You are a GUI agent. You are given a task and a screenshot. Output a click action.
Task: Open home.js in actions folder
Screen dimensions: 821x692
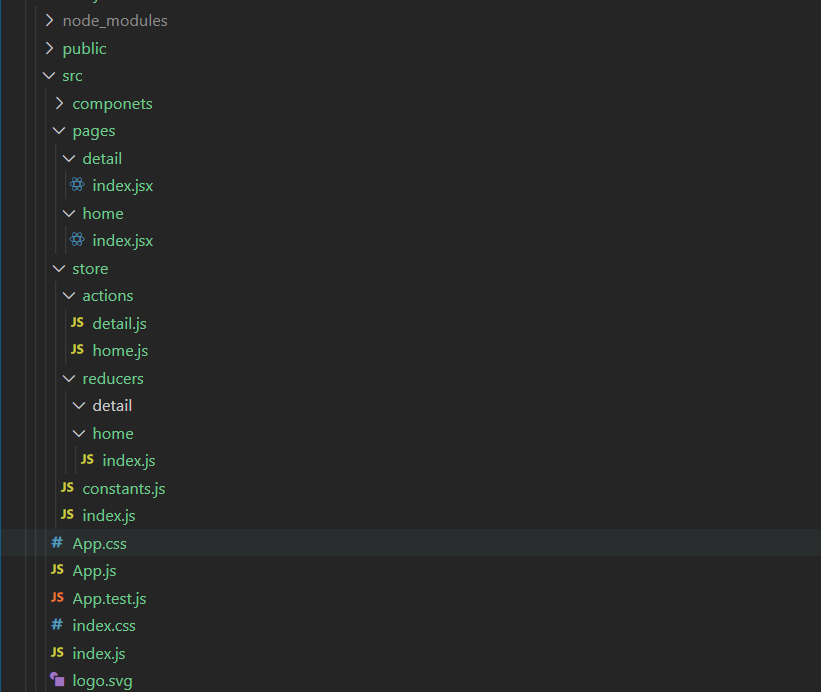[120, 351]
